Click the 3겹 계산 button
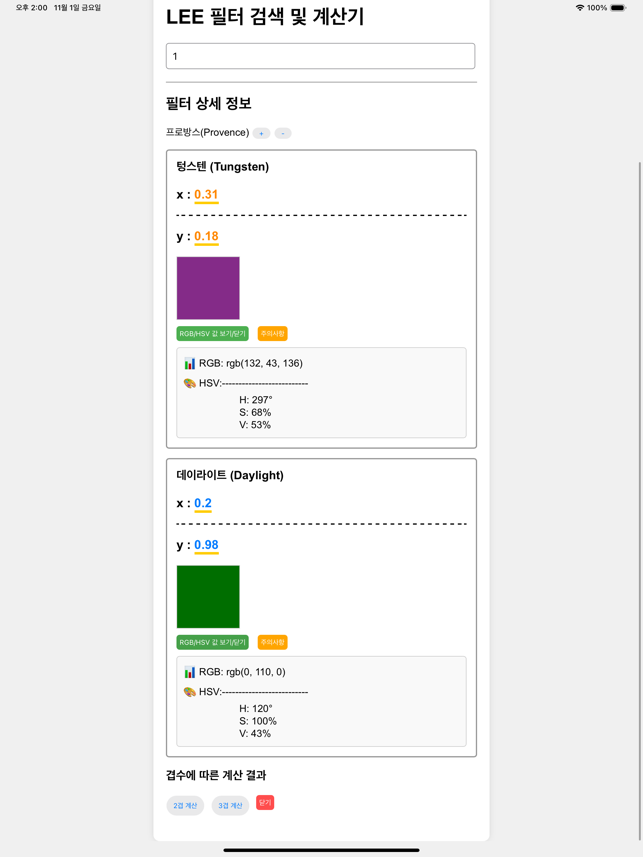Image resolution: width=643 pixels, height=857 pixels. (230, 806)
